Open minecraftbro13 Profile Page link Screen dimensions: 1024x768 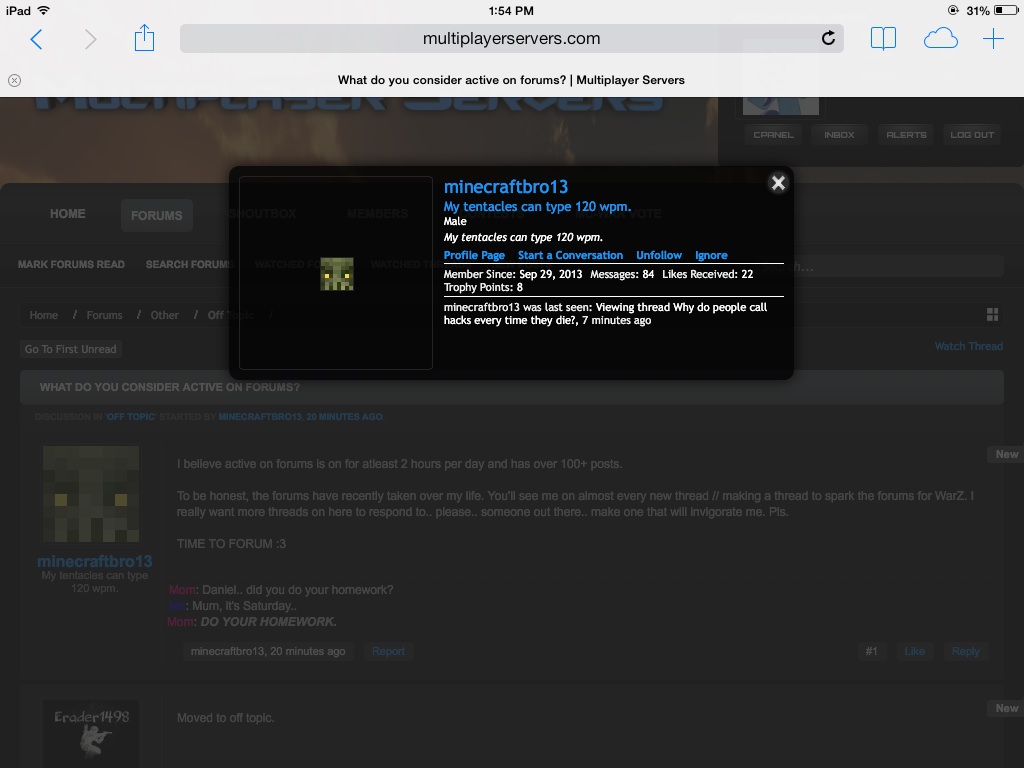(474, 255)
